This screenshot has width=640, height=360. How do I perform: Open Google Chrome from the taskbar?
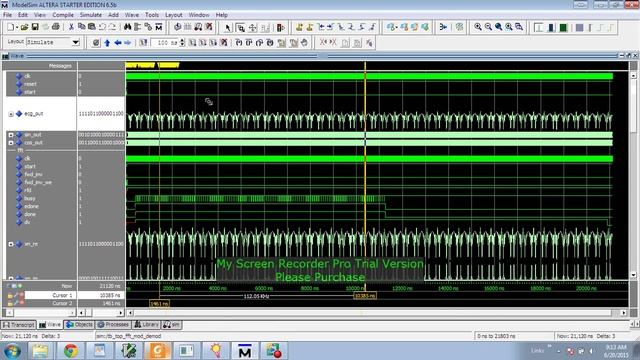[x=70, y=351]
